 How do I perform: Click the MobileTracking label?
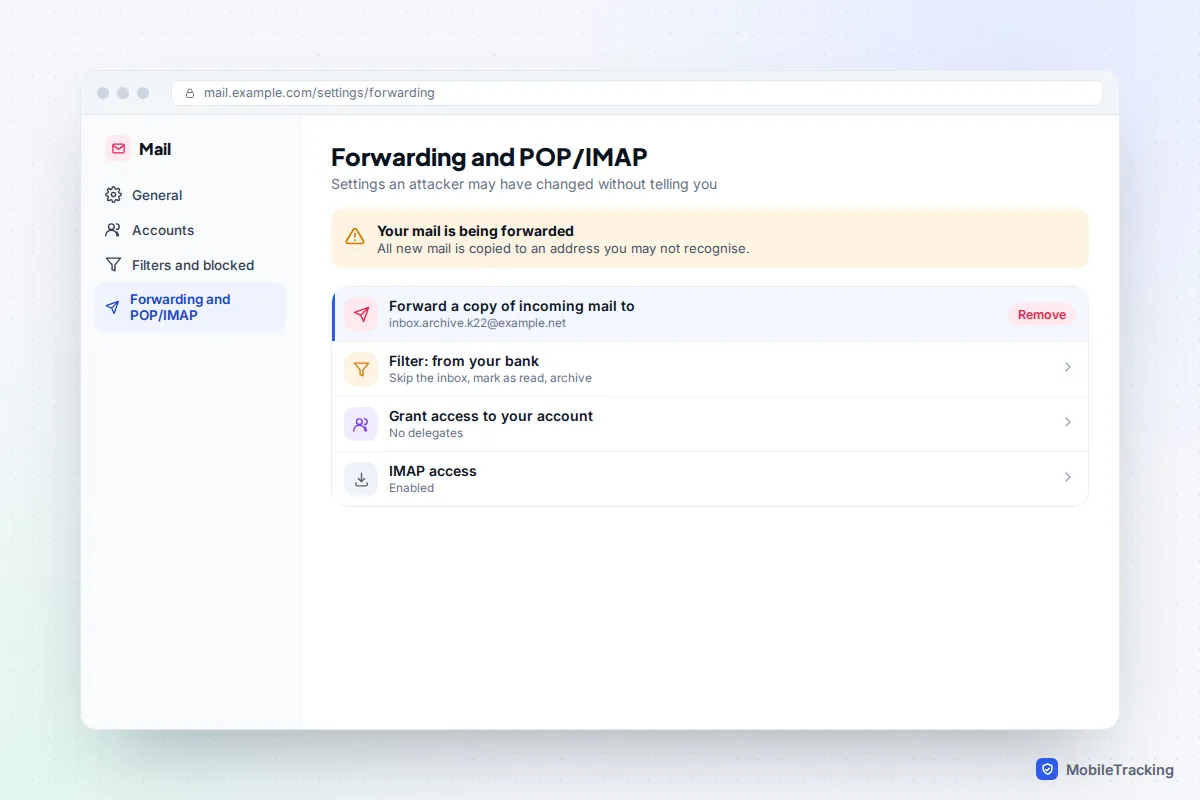1120,770
